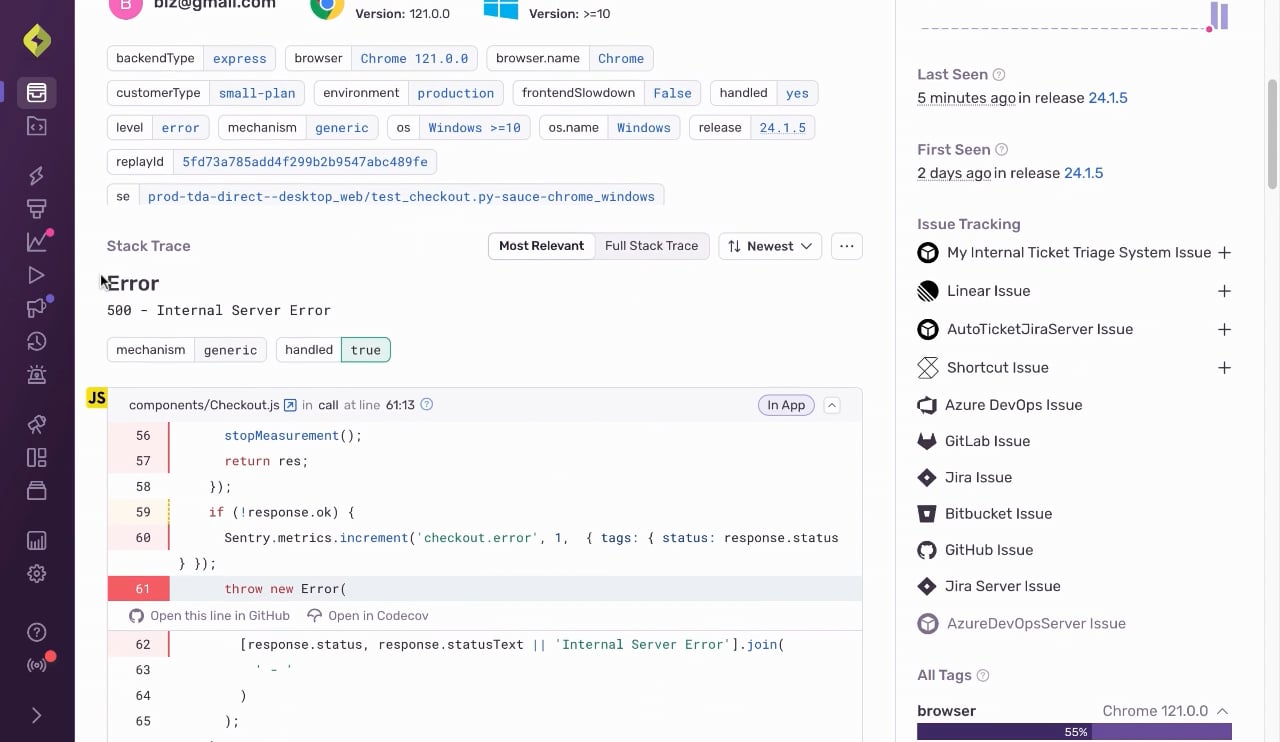Add a Shortcut Issue with plus icon
The width and height of the screenshot is (1280, 742).
coord(1224,368)
